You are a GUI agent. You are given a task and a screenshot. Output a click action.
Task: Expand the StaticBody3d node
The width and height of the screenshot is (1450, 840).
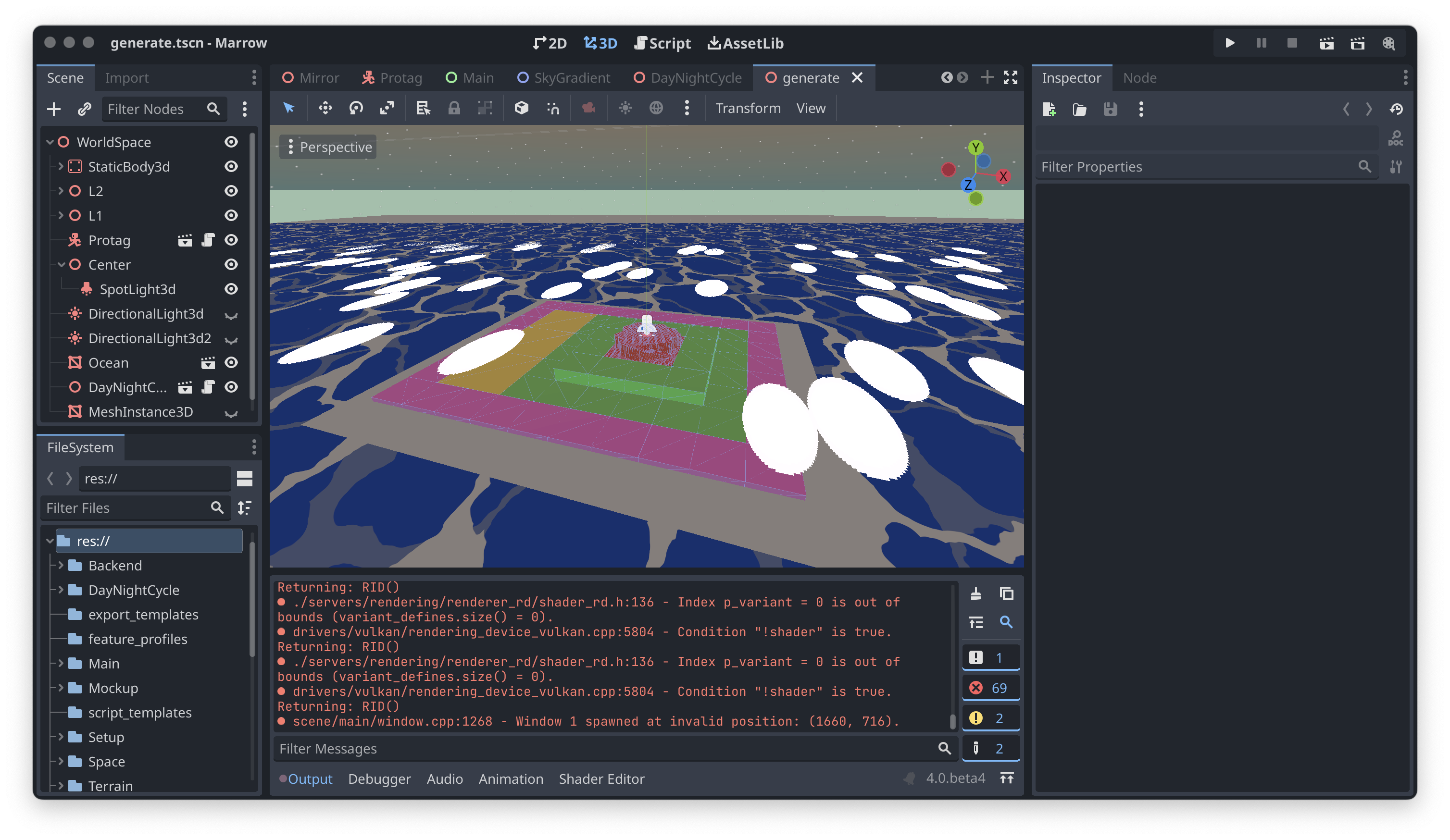(x=61, y=167)
